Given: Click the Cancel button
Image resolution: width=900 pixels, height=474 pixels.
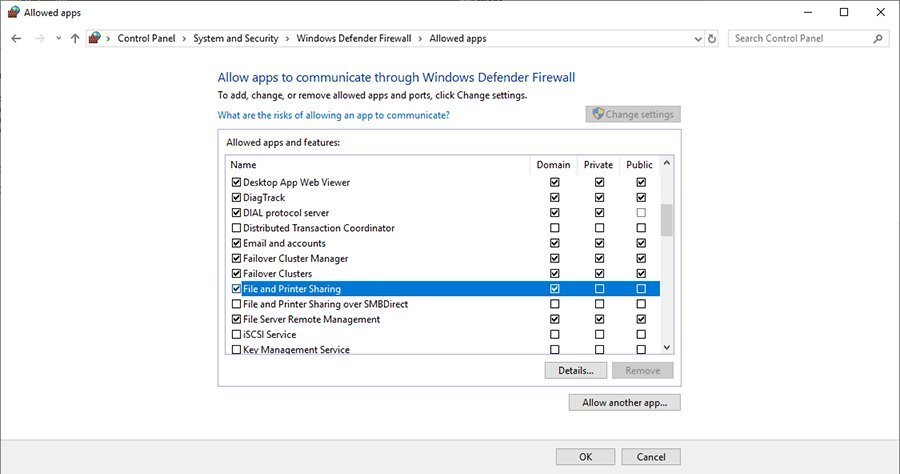Looking at the screenshot, I should [x=651, y=457].
